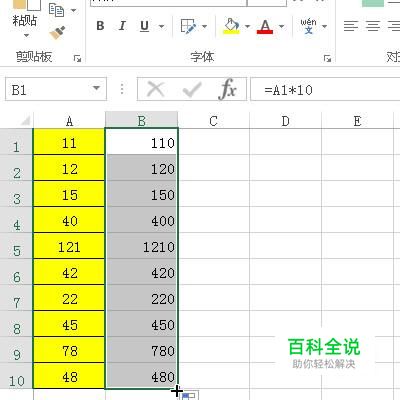Click formula bar with =A1*10
Image resolution: width=400 pixels, height=400 pixels.
click(x=325, y=89)
